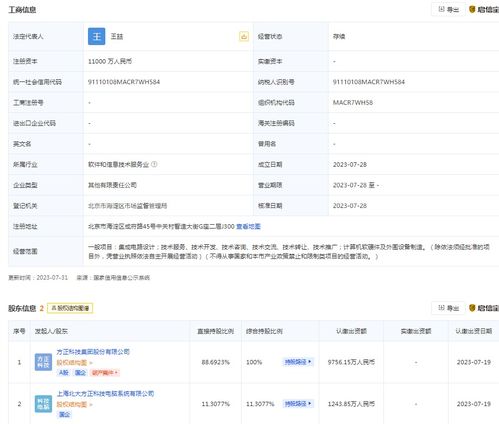Select 2023-07-19 date in 方正科技集团 row
This screenshot has height=424, width=499.
click(474, 362)
